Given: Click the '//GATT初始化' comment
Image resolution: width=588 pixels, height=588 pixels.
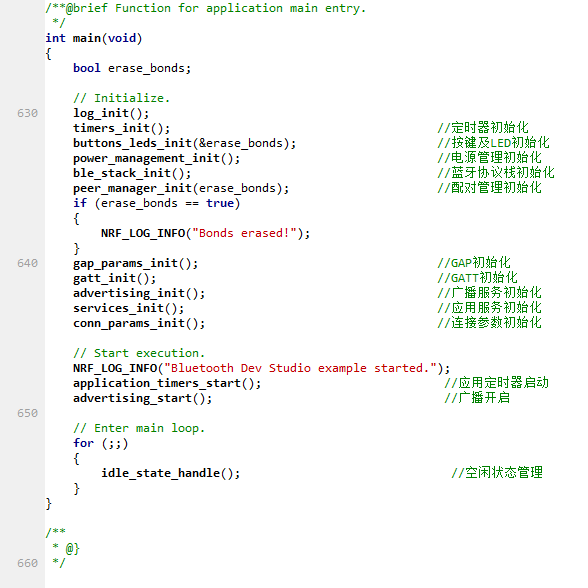Looking at the screenshot, I should [x=477, y=278].
